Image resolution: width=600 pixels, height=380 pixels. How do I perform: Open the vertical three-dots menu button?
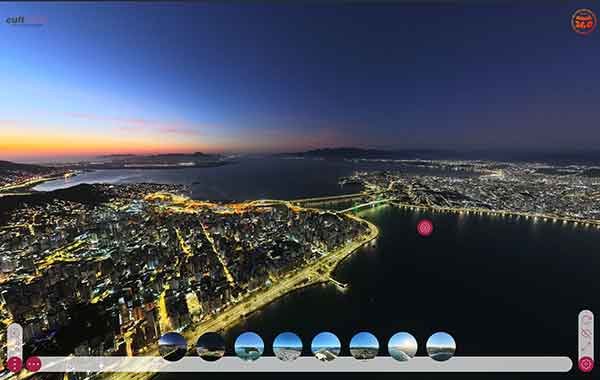tap(15, 364)
